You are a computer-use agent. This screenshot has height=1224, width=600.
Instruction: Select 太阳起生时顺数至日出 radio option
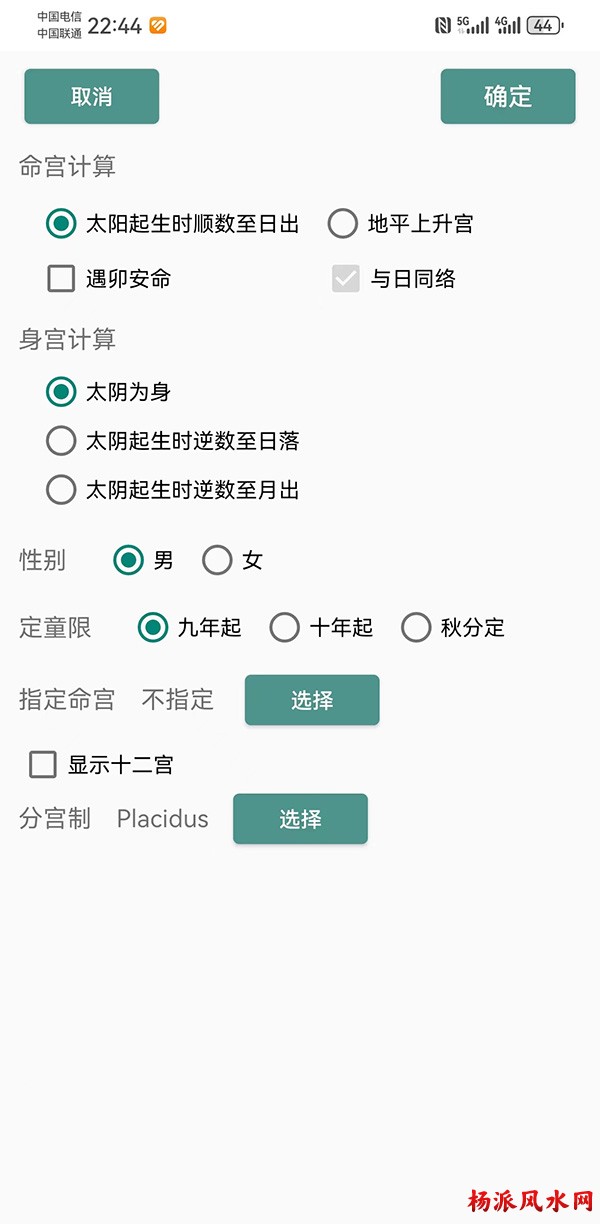[62, 223]
